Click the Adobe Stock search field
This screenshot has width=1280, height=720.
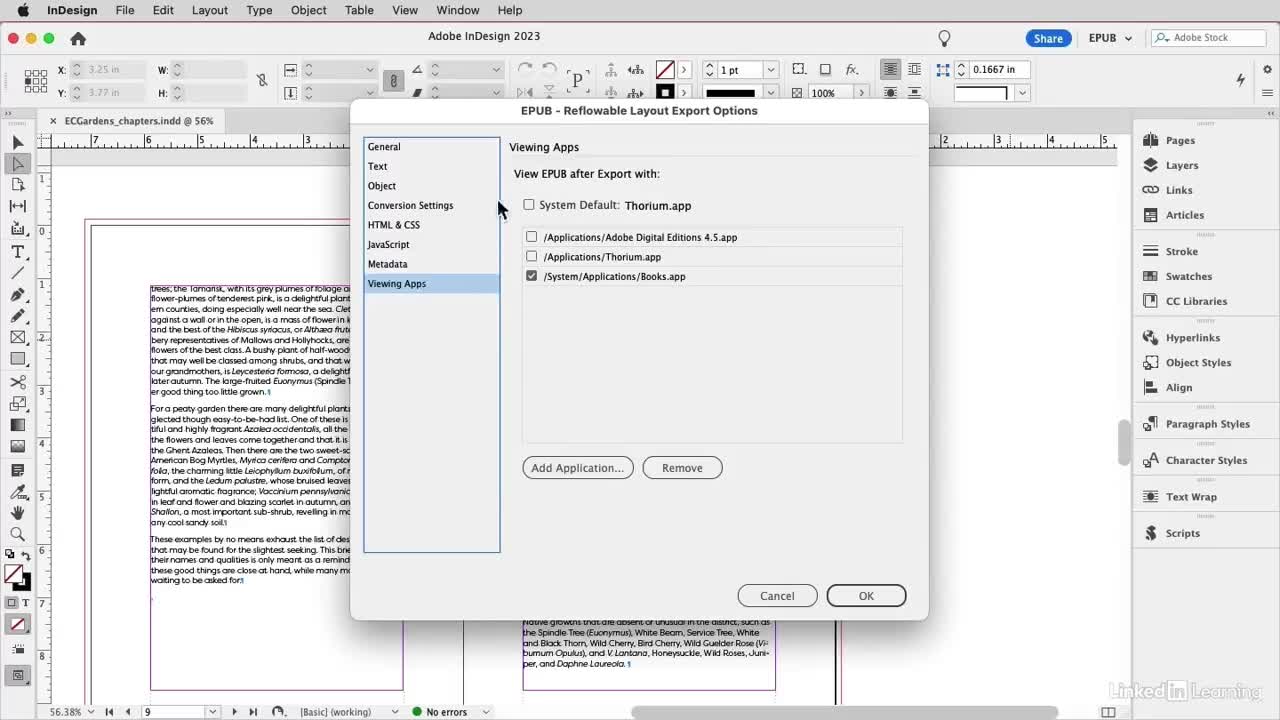(x=1209, y=38)
